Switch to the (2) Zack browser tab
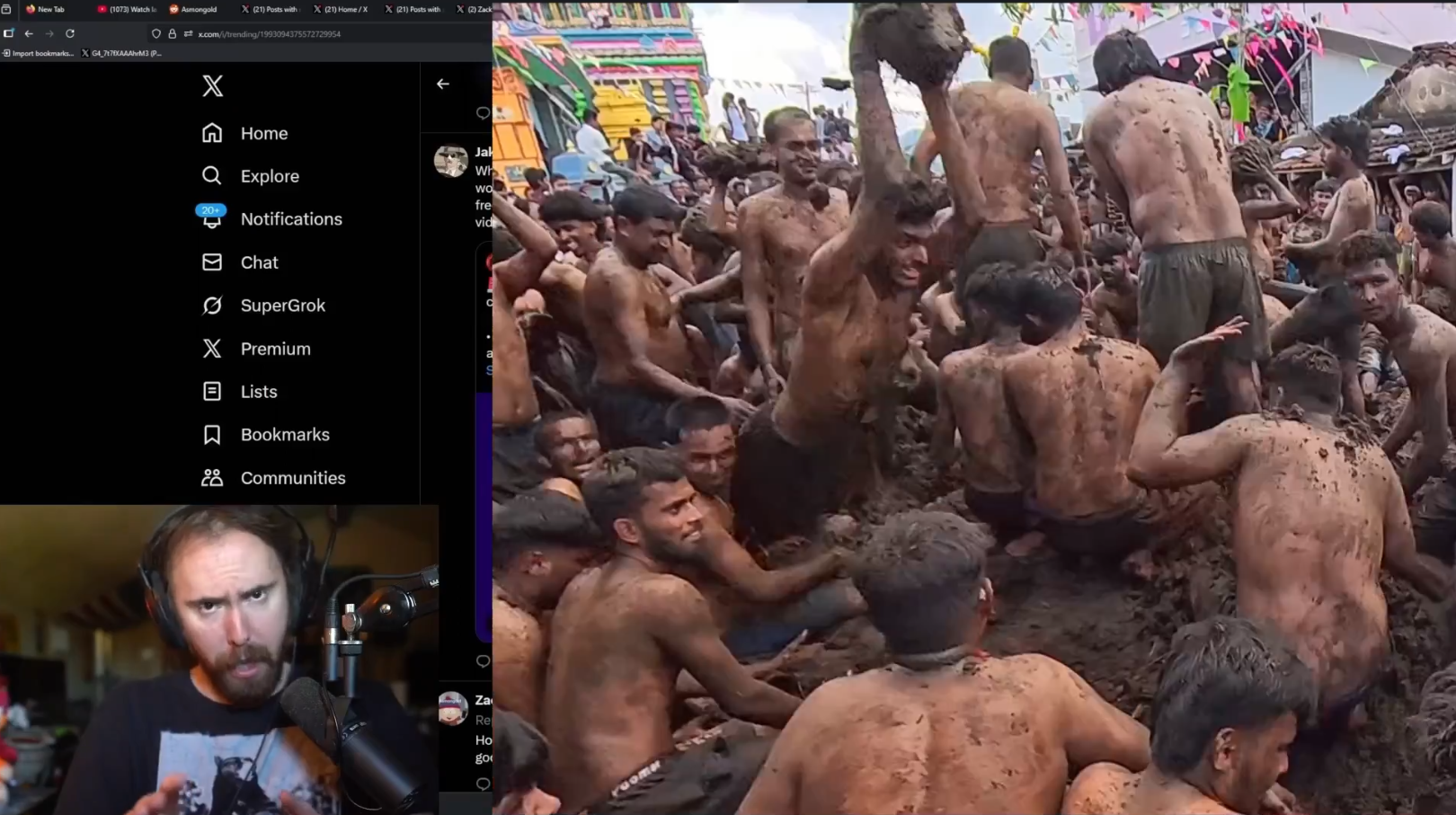This screenshot has width=1456, height=815. click(473, 9)
